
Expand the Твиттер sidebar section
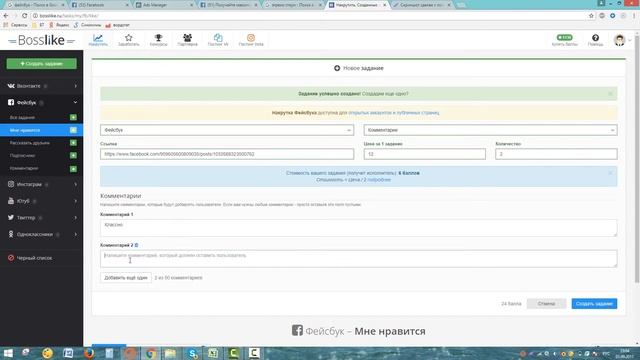coord(41,218)
